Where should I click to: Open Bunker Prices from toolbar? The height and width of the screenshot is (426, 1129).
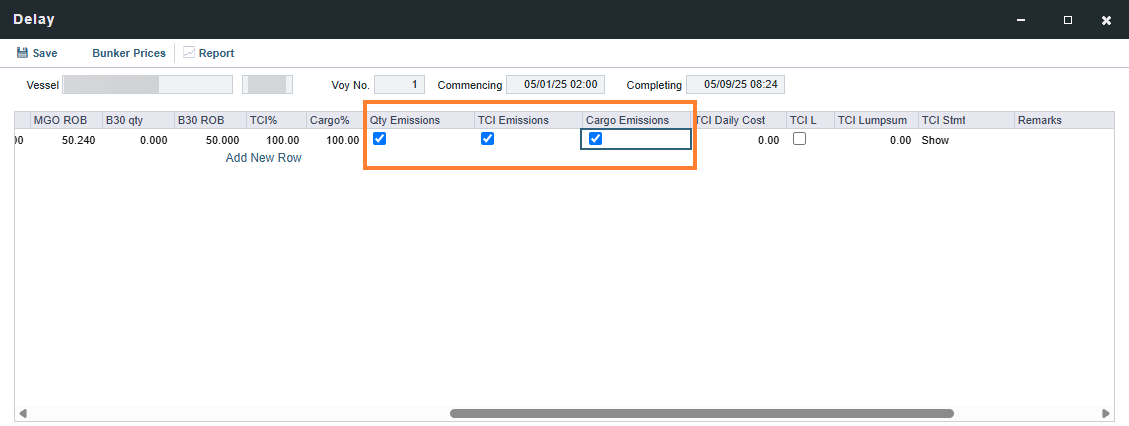click(129, 53)
